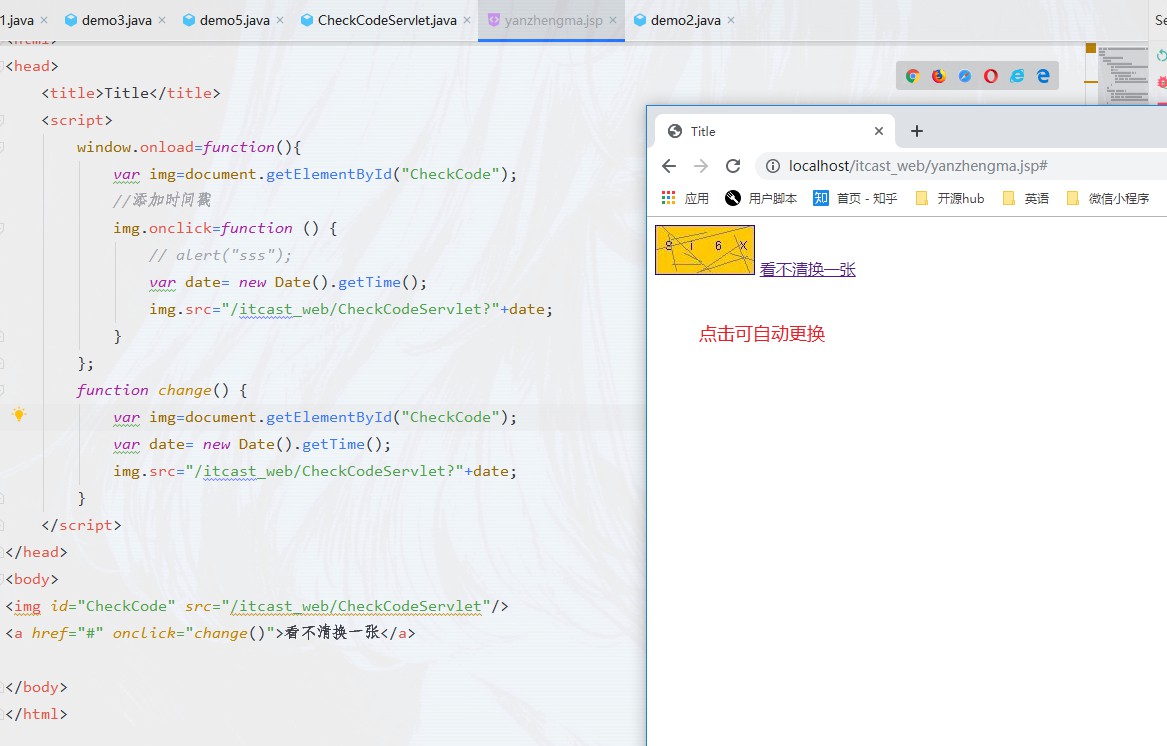This screenshot has height=746, width=1167.
Task: Click the // alert("sss"); comment line
Action: point(220,255)
